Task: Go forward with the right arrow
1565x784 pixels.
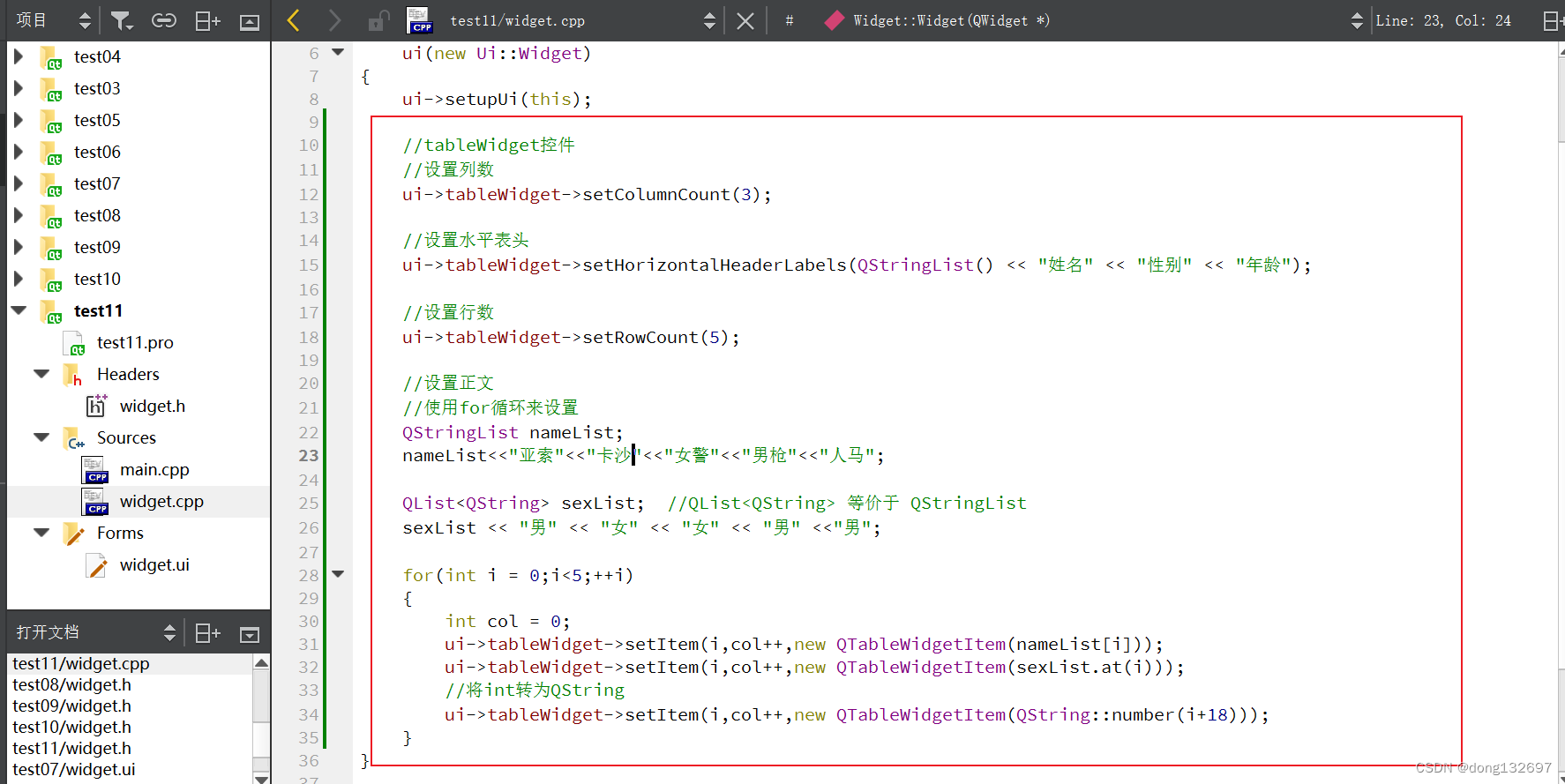Action: (334, 20)
